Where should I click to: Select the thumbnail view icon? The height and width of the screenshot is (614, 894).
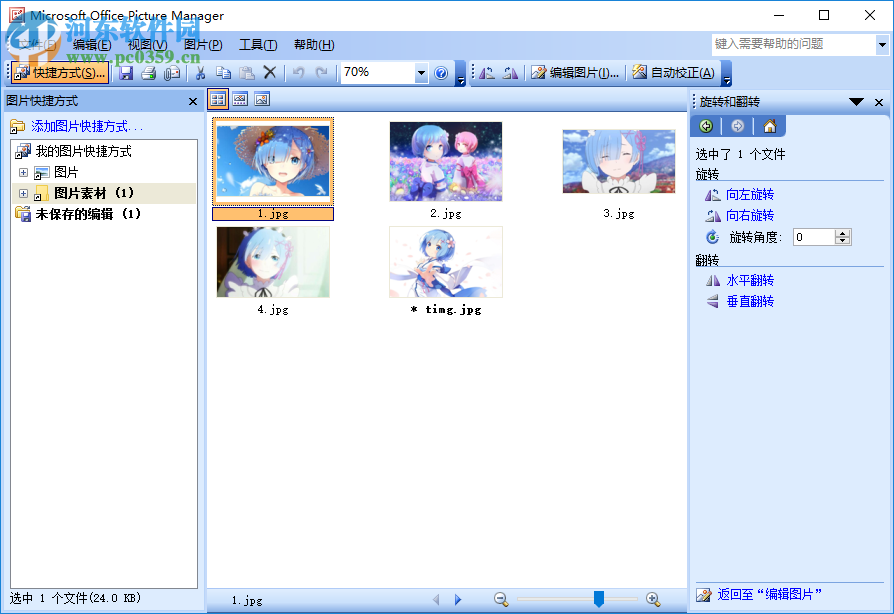(x=218, y=99)
